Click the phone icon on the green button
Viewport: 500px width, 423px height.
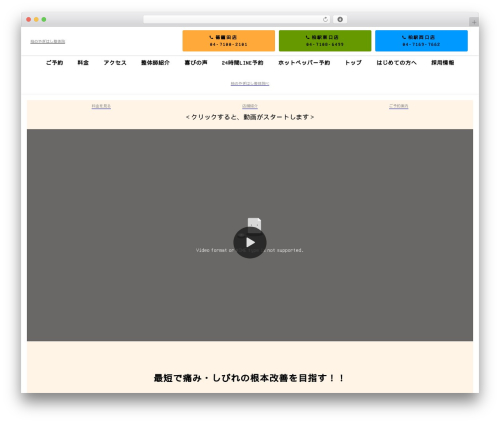(x=308, y=37)
